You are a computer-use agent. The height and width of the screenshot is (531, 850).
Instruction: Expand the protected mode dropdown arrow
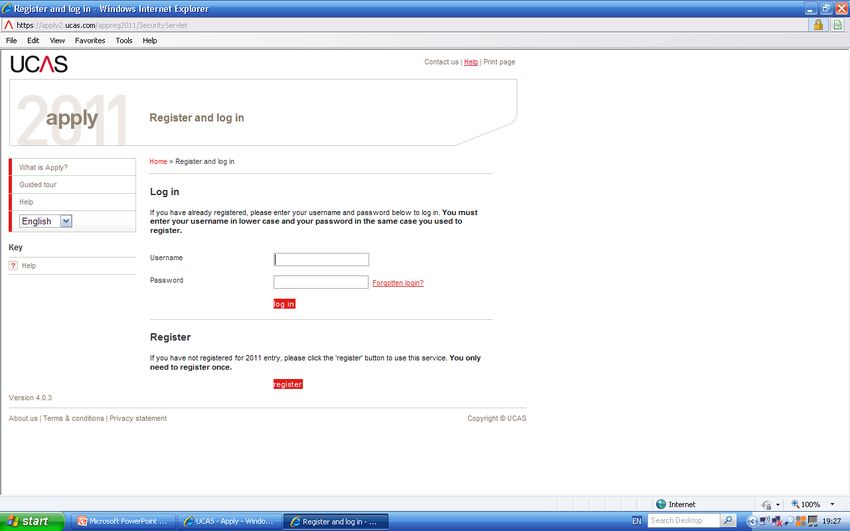click(x=778, y=504)
